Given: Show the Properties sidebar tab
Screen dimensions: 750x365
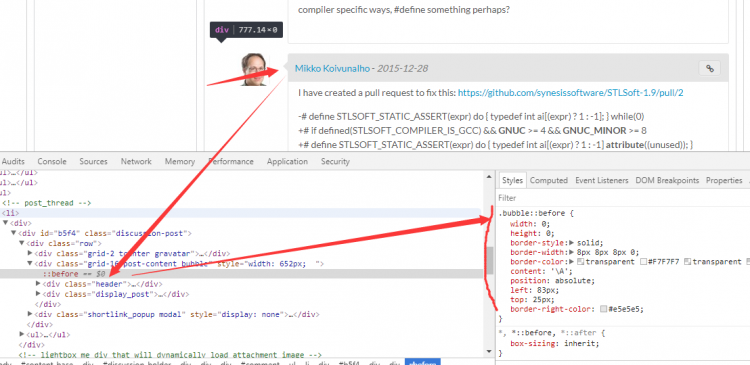Looking at the screenshot, I should tap(724, 180).
